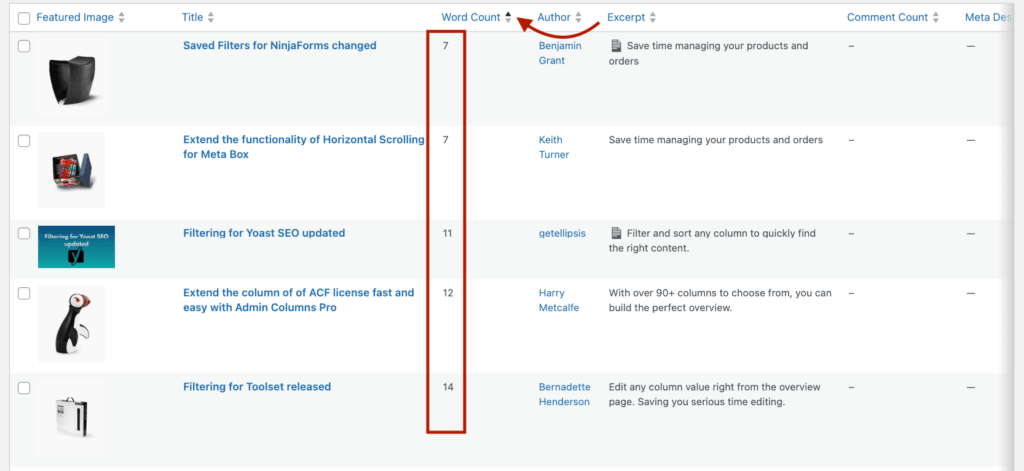This screenshot has height=471, width=1024.
Task: Click the Excerpt column sort arrows
Action: (652, 18)
